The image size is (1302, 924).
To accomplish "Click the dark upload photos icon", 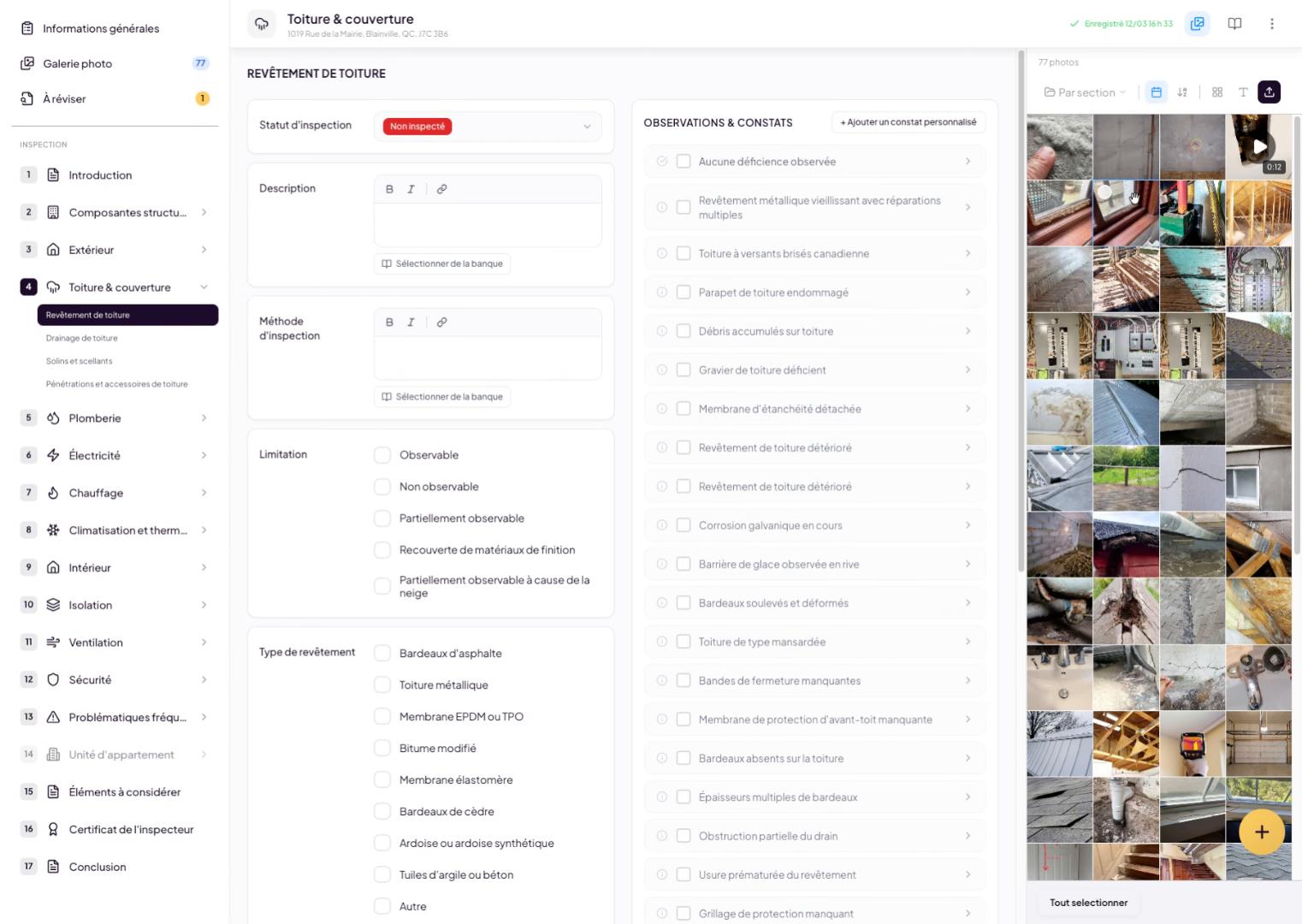I will [x=1269, y=92].
